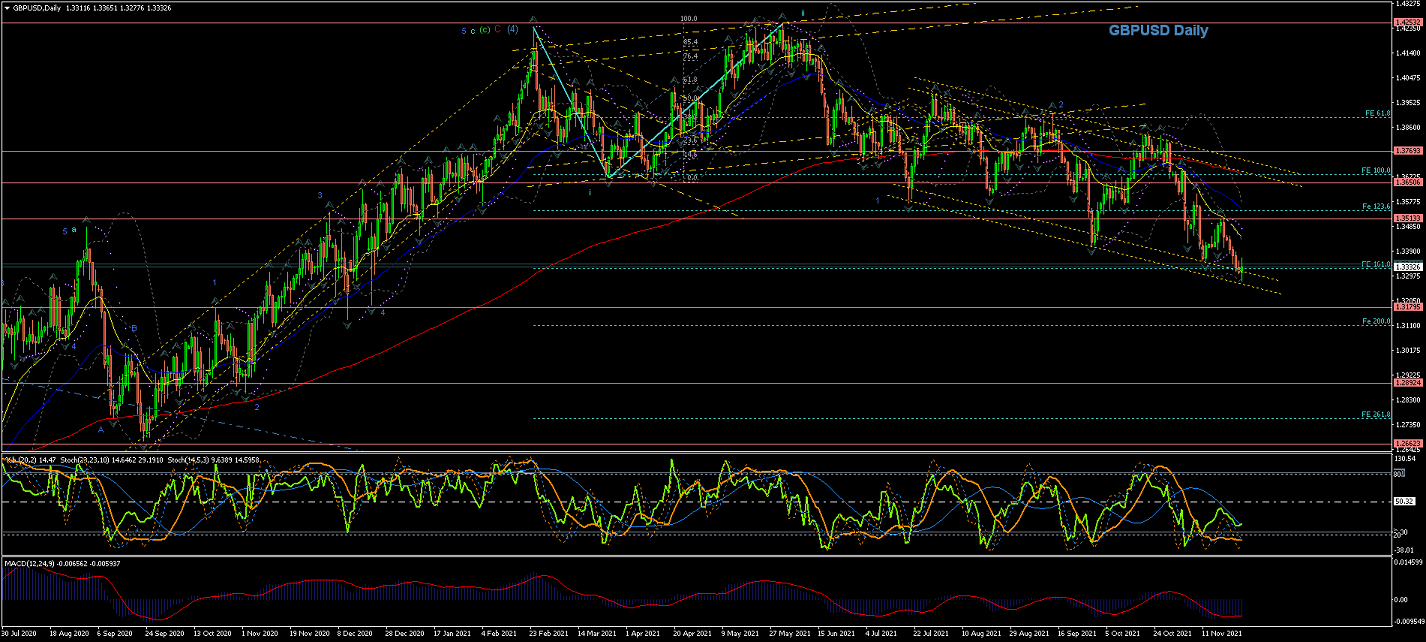Click the 1.37693 red price level label
This screenshot has height=642, width=1426.
(x=1408, y=151)
